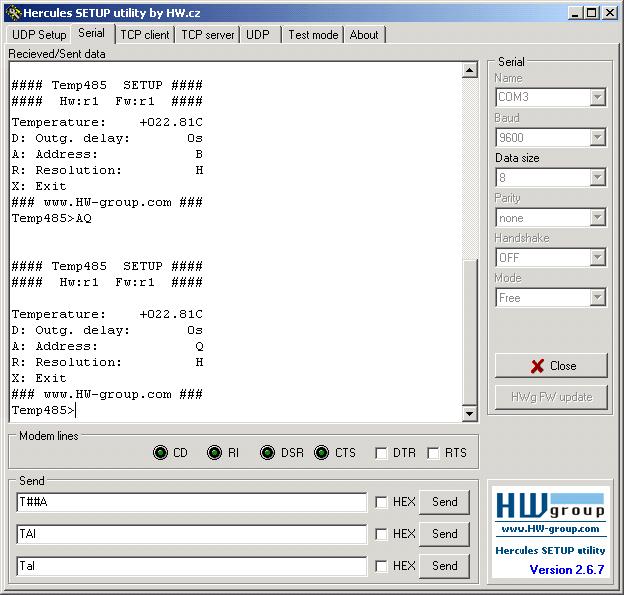Click the Temp485>AQ line in terminal
This screenshot has width=624, height=595.
coord(52,218)
